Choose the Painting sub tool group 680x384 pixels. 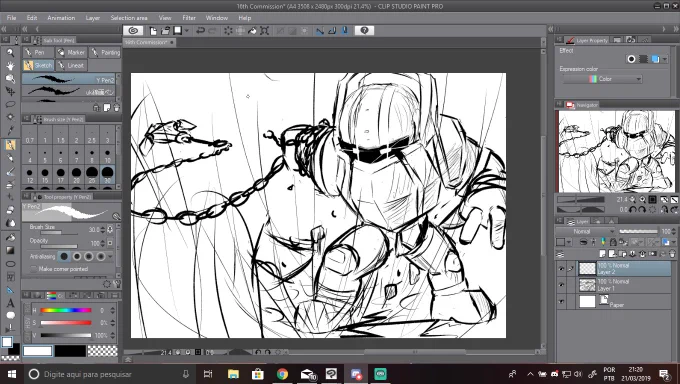coord(105,53)
